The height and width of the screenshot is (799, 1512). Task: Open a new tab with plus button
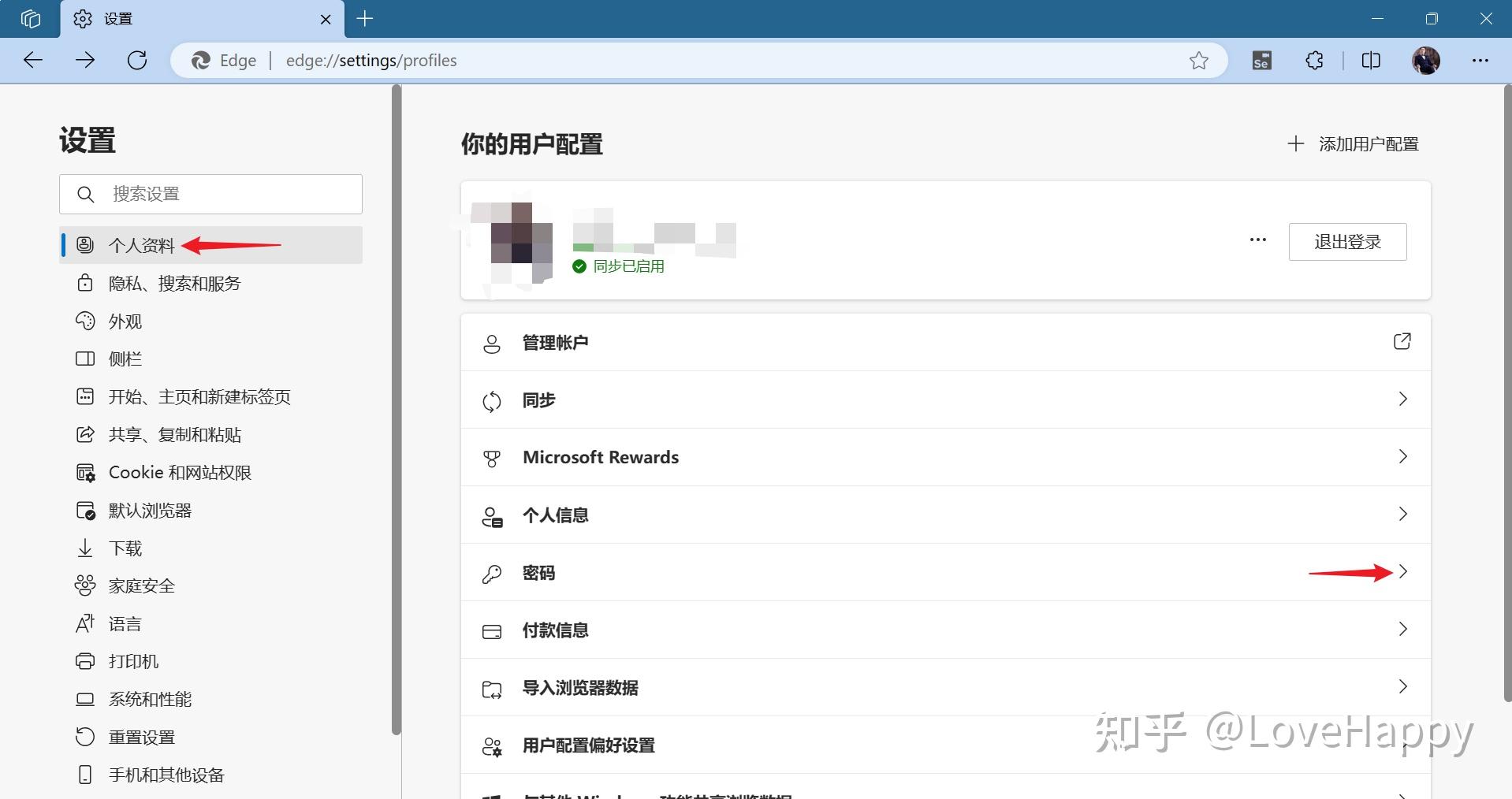(x=364, y=19)
